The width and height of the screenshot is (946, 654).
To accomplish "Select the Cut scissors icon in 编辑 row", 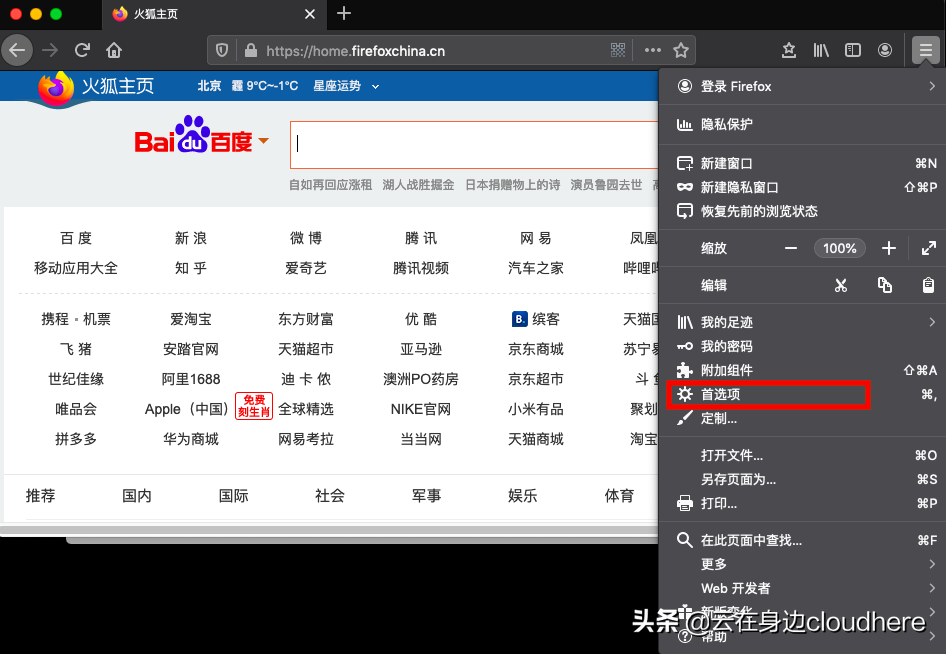I will pos(842,285).
